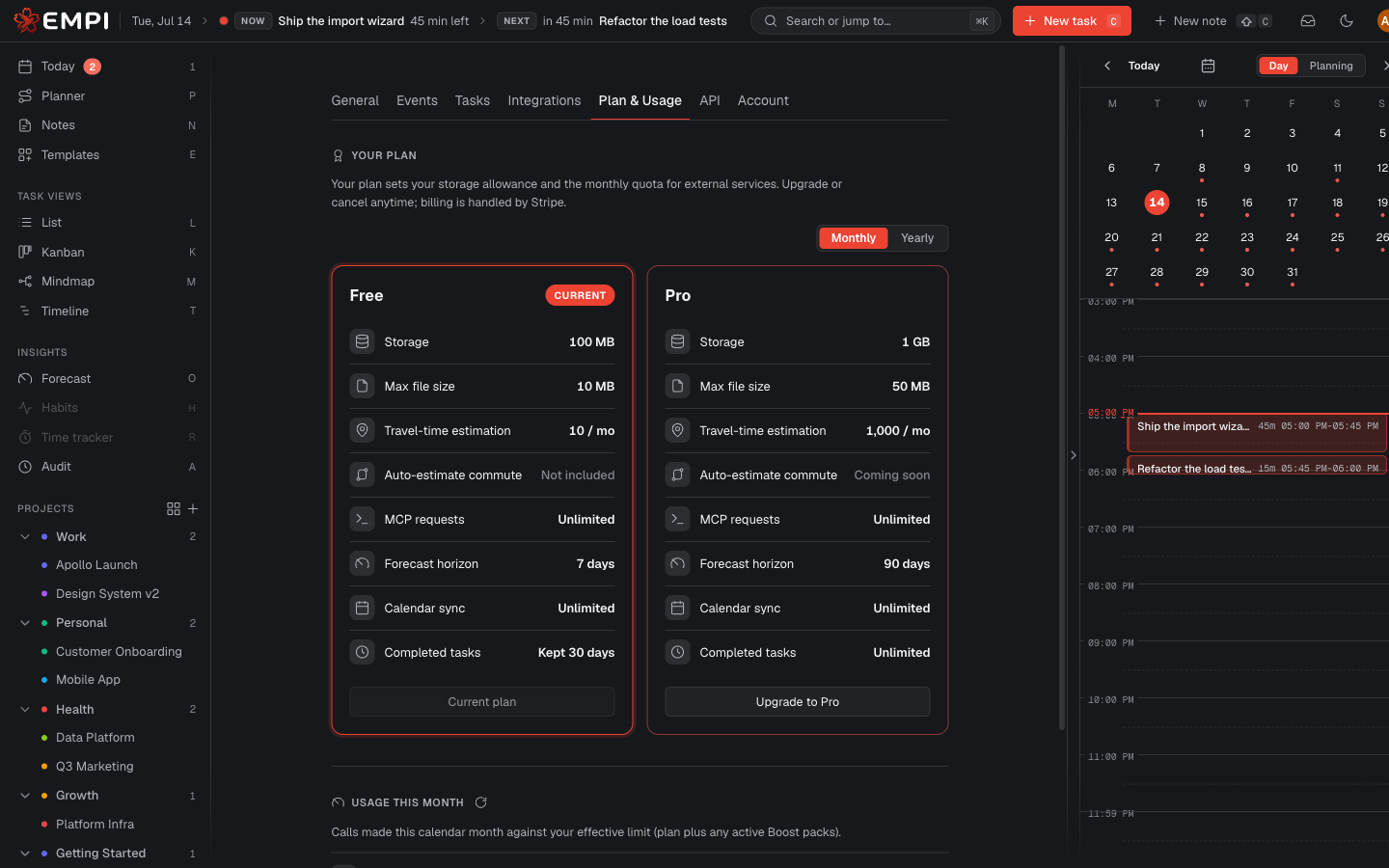The image size is (1389, 868).
Task: Open Ship the import wizard calendar event
Action: pyautogui.click(x=1258, y=432)
